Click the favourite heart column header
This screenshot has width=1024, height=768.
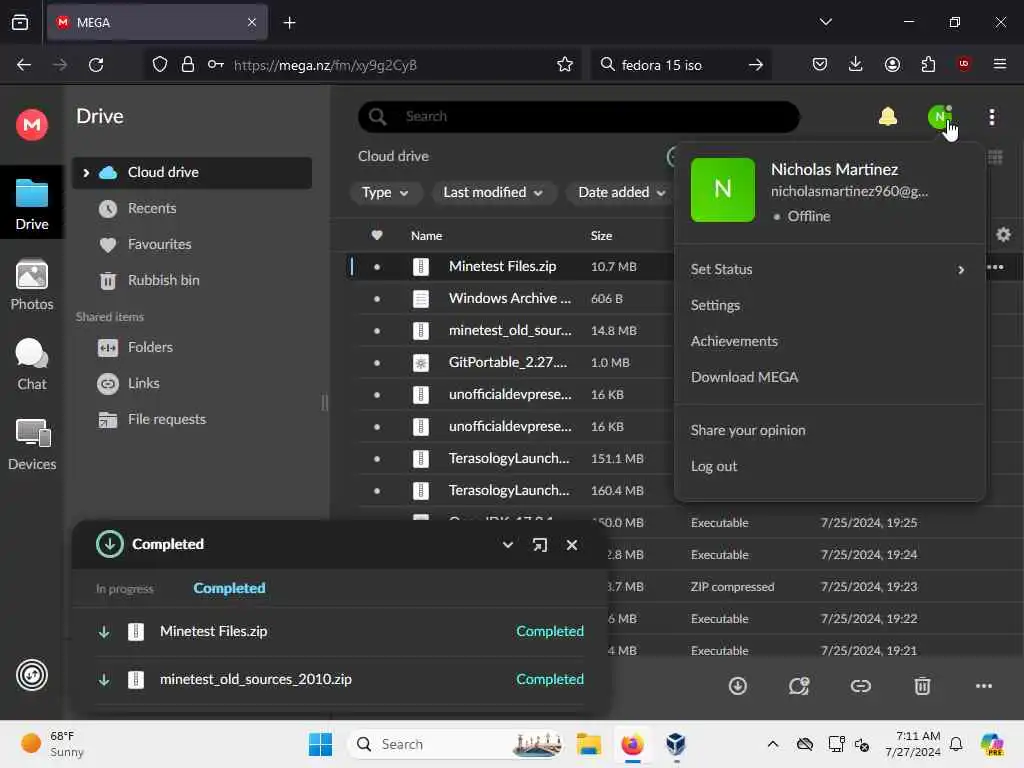[x=377, y=235]
